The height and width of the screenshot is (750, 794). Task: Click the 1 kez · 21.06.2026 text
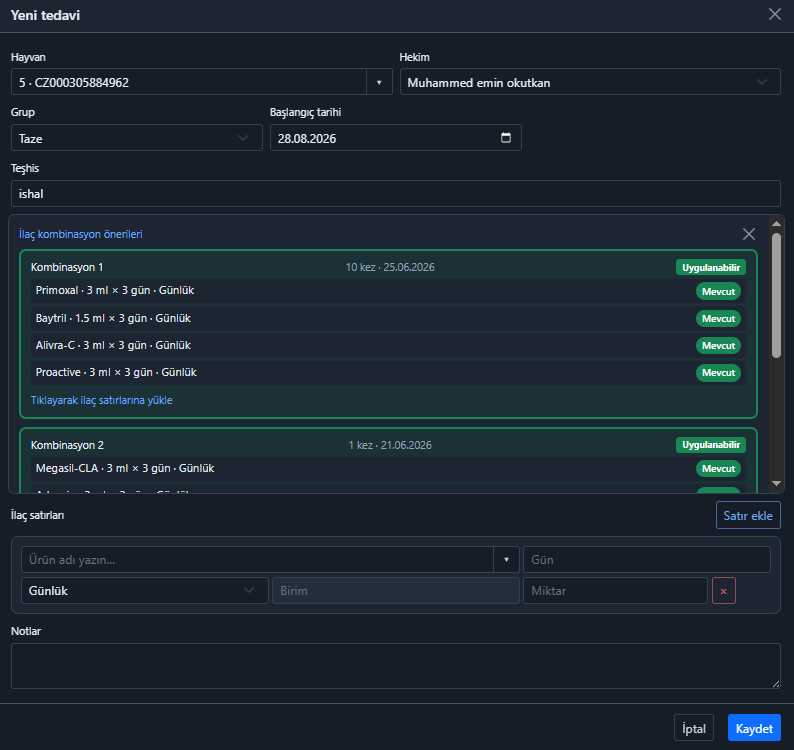point(390,445)
